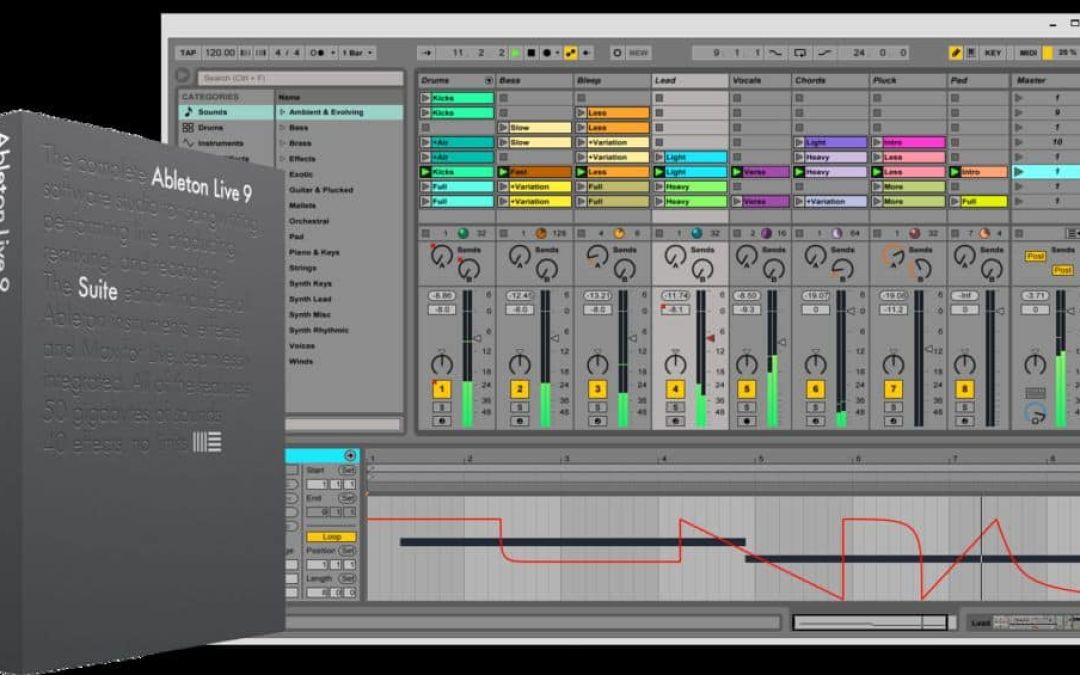The height and width of the screenshot is (675, 1080).
Task: Toggle track activator 8 on Pad
Action: (x=964, y=389)
